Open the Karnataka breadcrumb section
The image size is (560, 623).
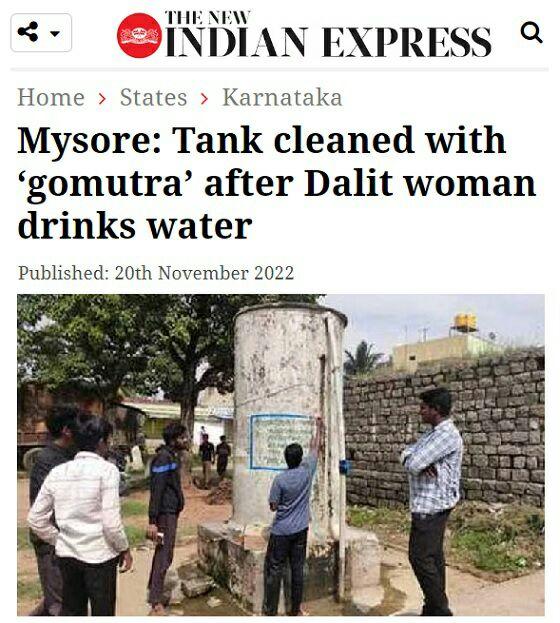[x=282, y=97]
